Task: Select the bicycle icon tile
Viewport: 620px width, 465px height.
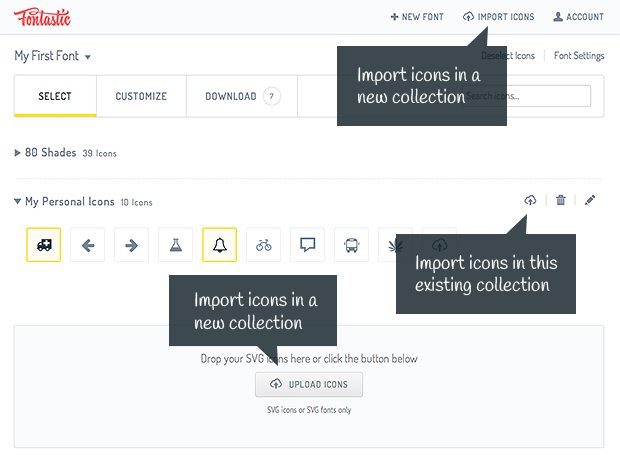Action: [263, 245]
